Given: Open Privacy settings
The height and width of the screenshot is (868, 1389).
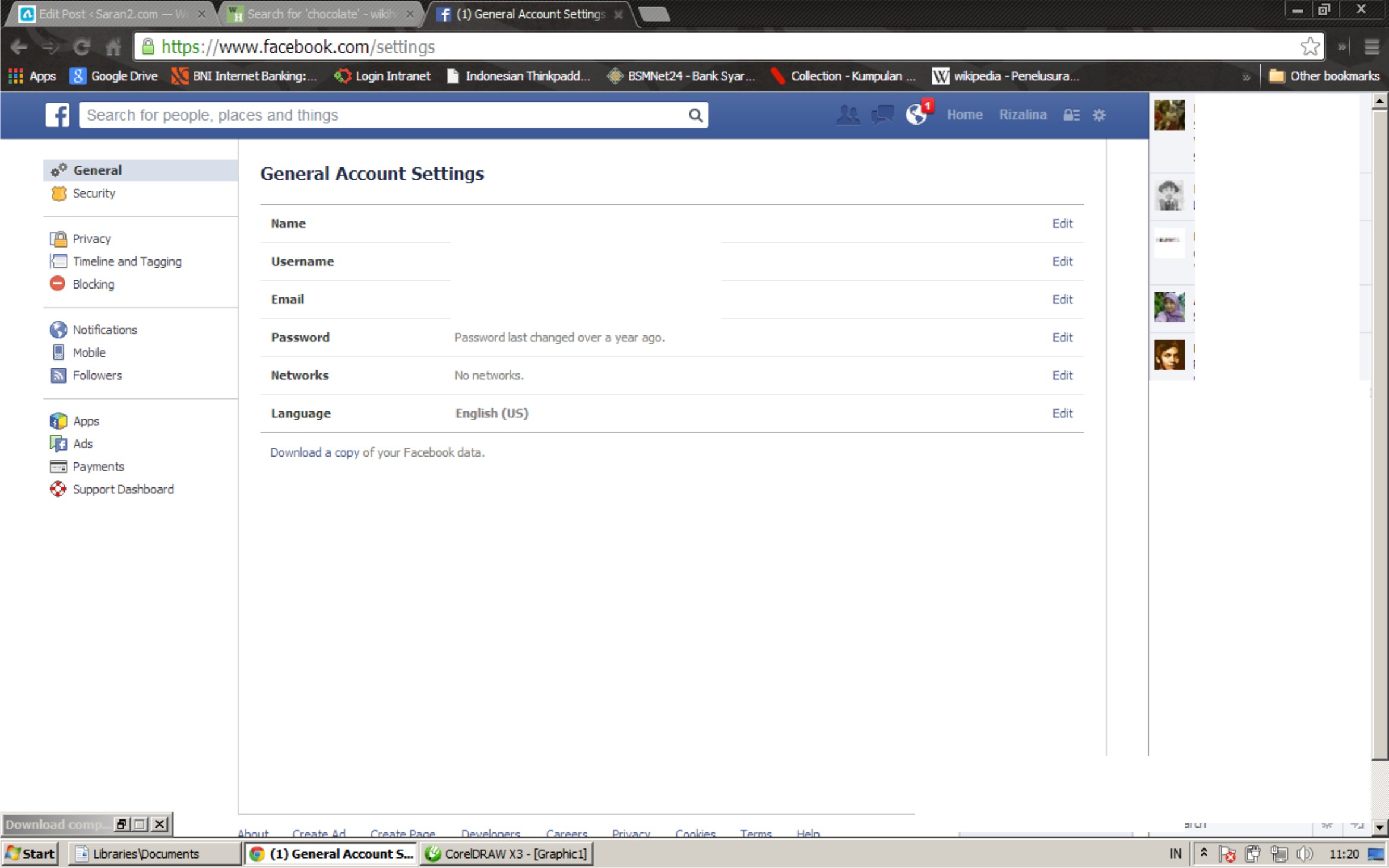Looking at the screenshot, I should tap(91, 239).
